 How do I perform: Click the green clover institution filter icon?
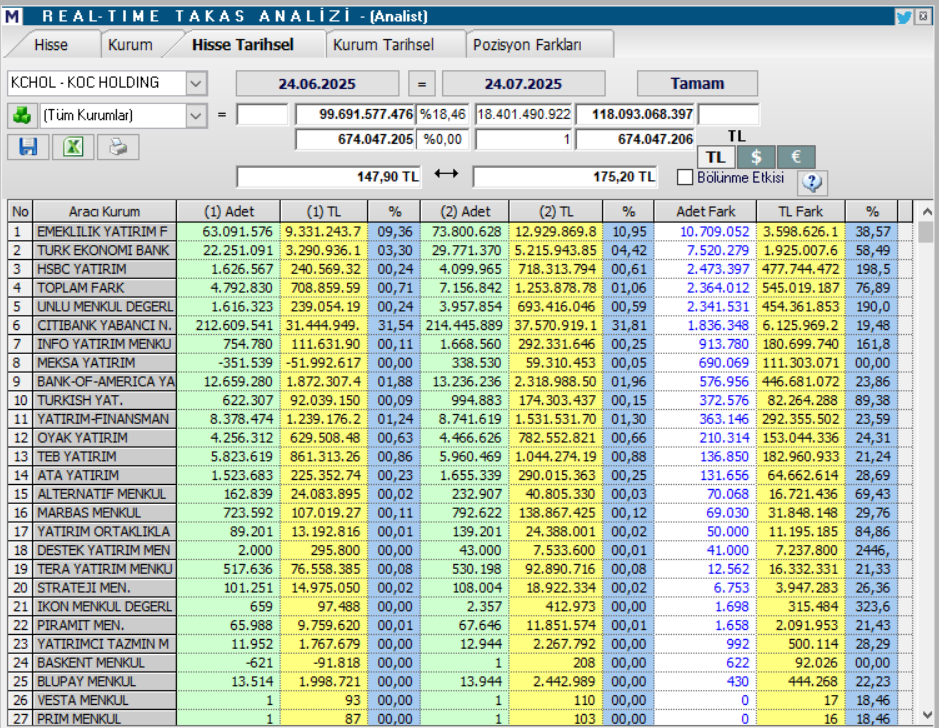22,115
